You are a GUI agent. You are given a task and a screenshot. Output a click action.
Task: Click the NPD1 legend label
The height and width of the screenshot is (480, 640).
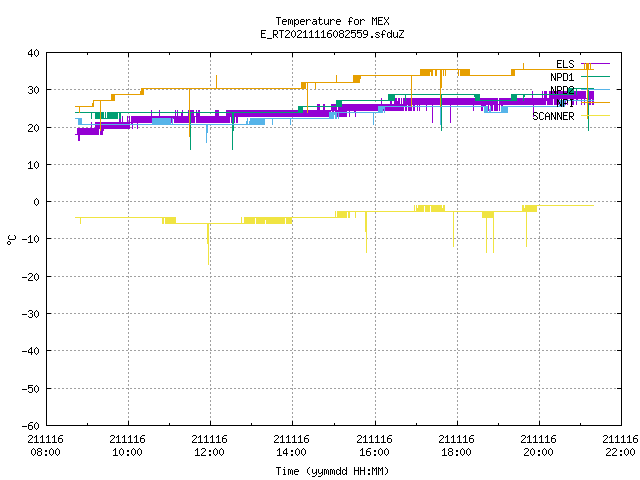click(x=562, y=77)
